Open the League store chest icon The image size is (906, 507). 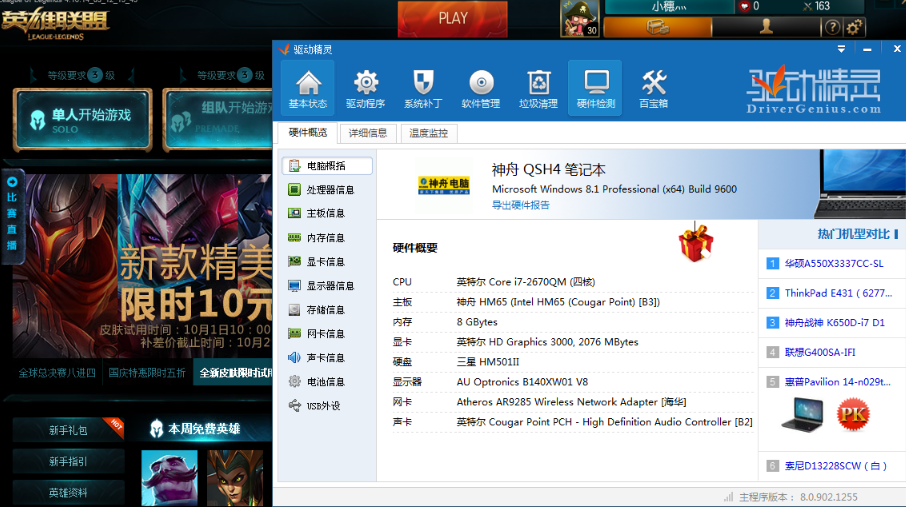(658, 27)
